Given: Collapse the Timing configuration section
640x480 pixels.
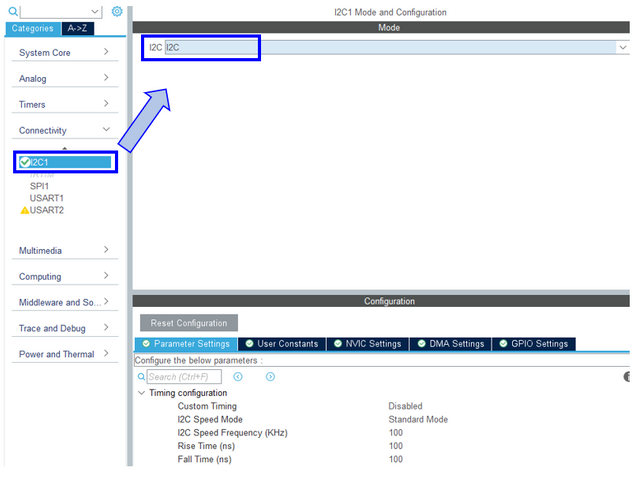Looking at the screenshot, I should tap(141, 393).
